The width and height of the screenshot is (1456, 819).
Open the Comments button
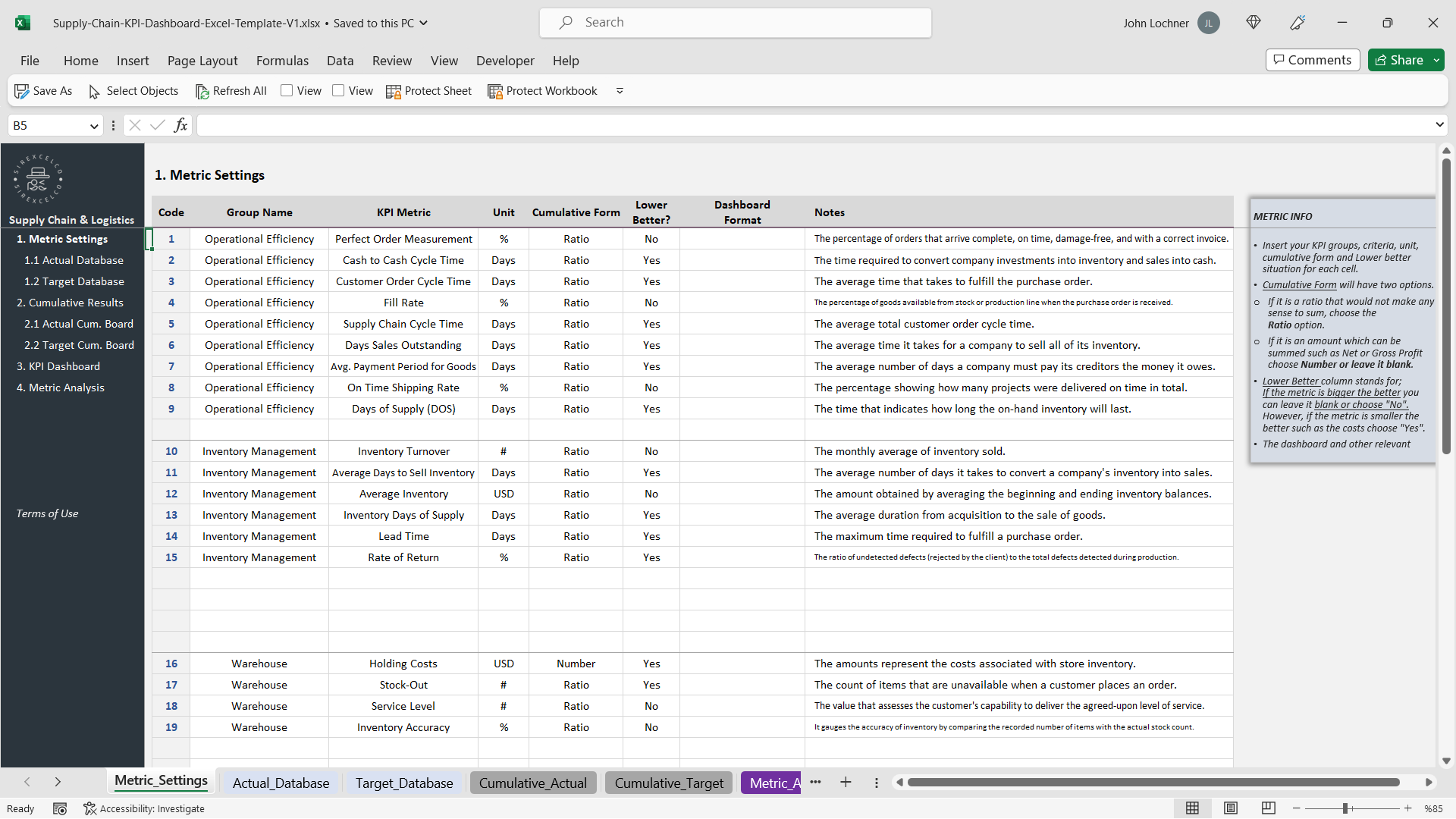pyautogui.click(x=1313, y=60)
